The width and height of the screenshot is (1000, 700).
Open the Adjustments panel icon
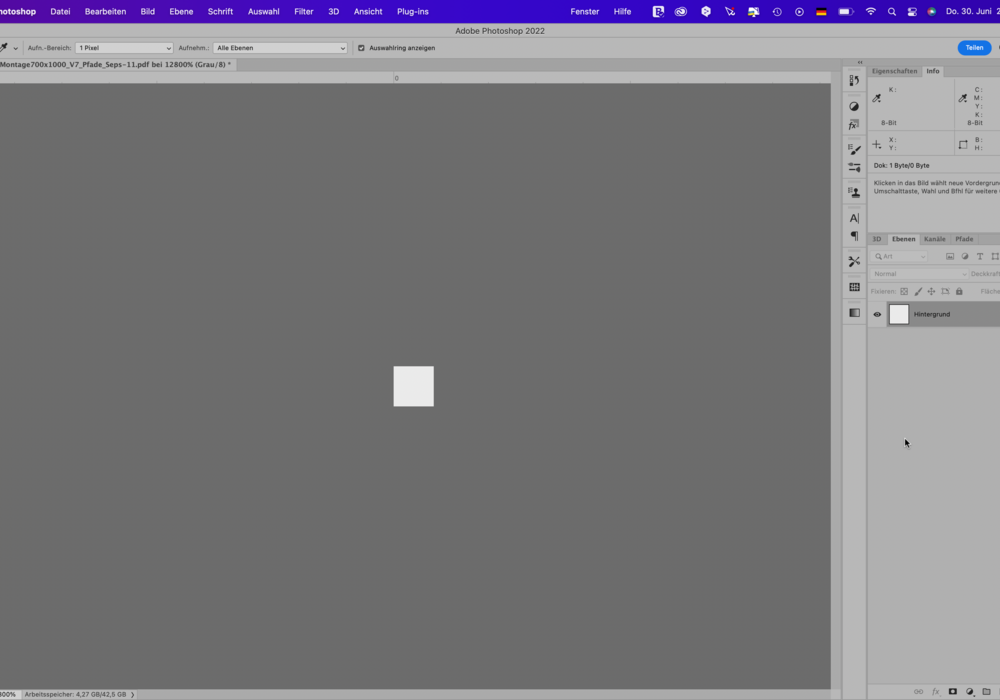coord(854,106)
